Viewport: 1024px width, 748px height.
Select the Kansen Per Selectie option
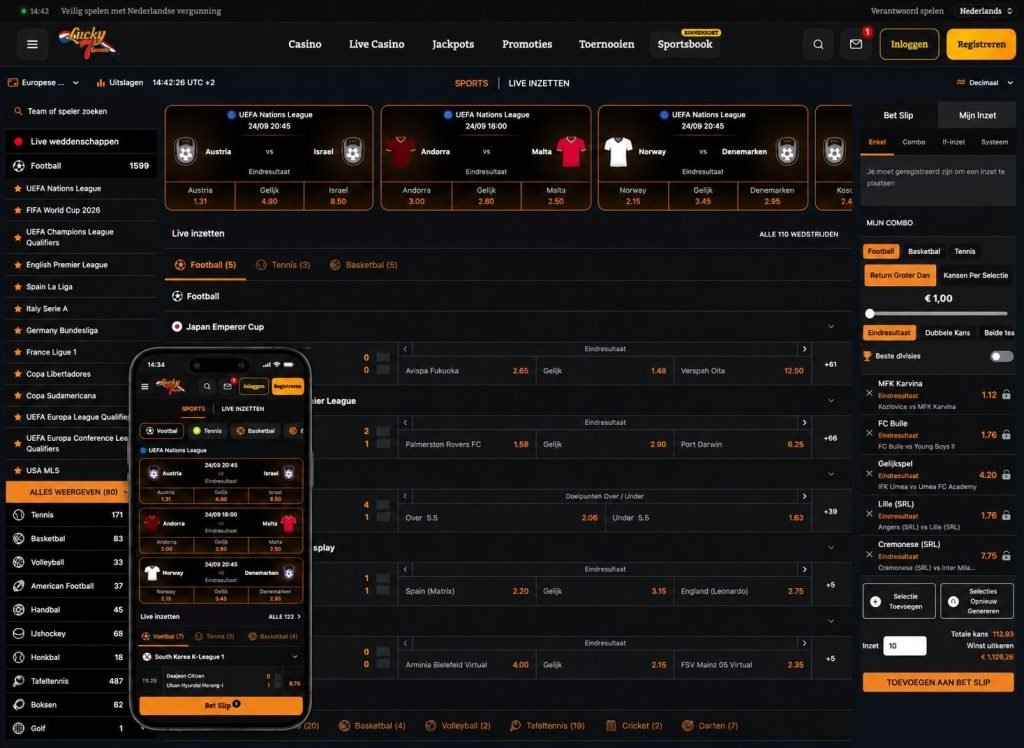click(x=975, y=276)
